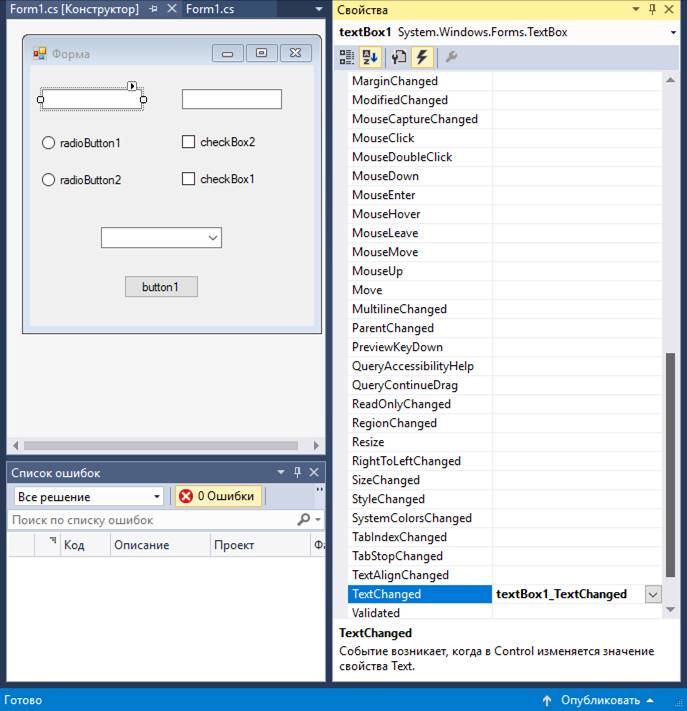Screen dimensions: 687x711
Task: Click the Events lightning bolt icon
Action: [421, 57]
